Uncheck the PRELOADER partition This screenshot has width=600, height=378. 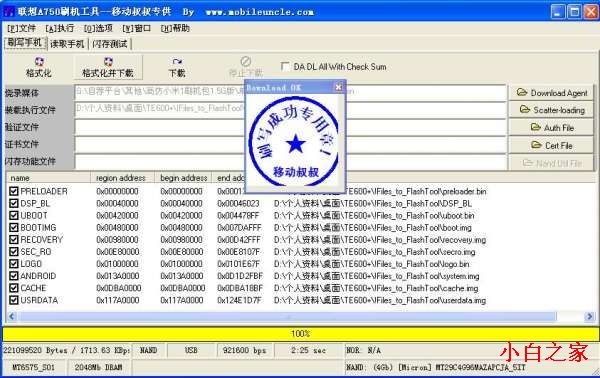point(14,191)
